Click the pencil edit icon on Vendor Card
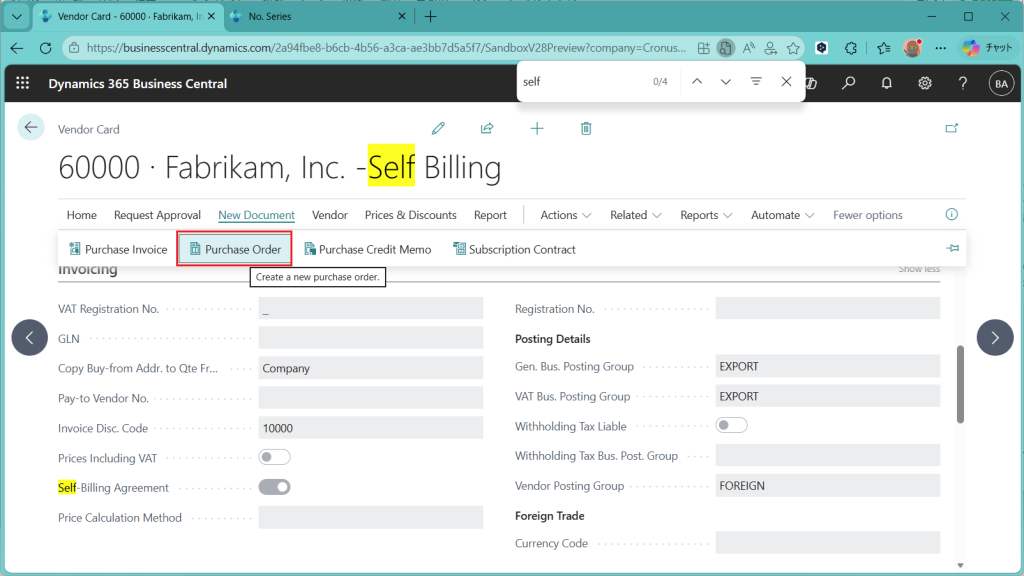Image resolution: width=1024 pixels, height=576 pixels. pyautogui.click(x=438, y=128)
